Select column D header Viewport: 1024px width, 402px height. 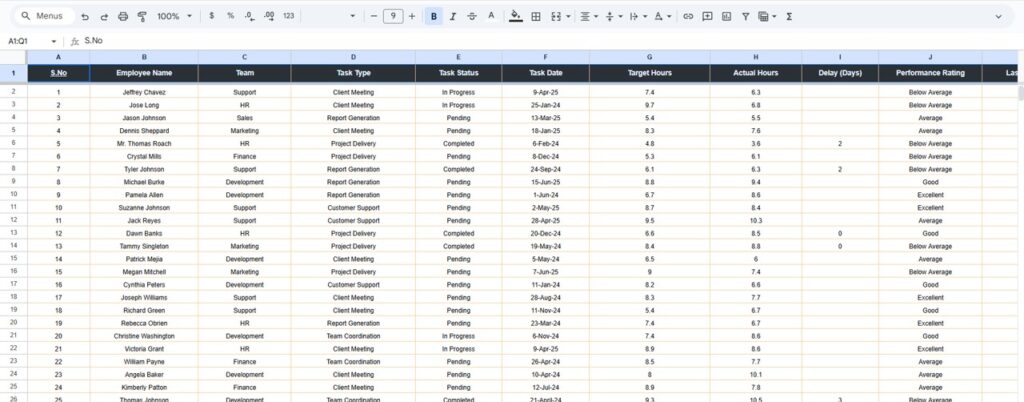point(353,57)
